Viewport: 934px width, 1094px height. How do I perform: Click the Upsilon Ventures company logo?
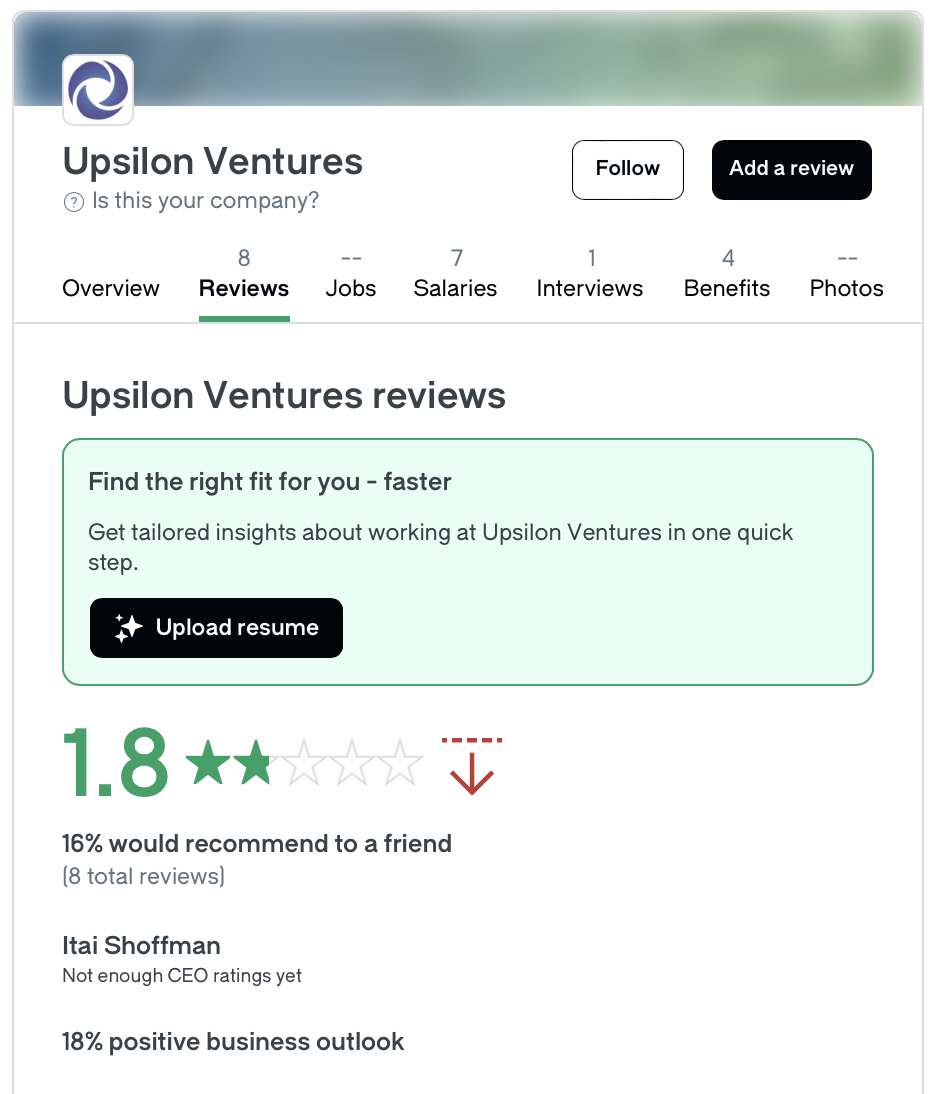click(x=98, y=90)
